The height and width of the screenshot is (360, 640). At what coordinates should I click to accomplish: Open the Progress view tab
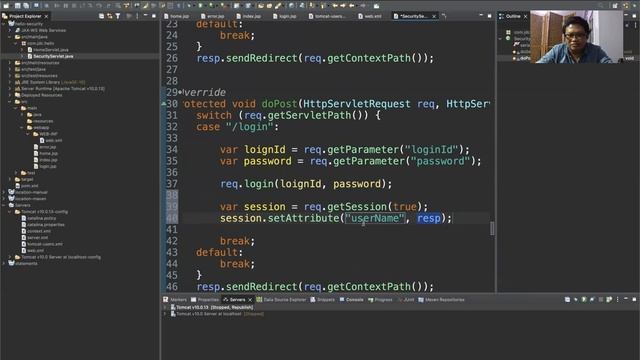tap(380, 300)
